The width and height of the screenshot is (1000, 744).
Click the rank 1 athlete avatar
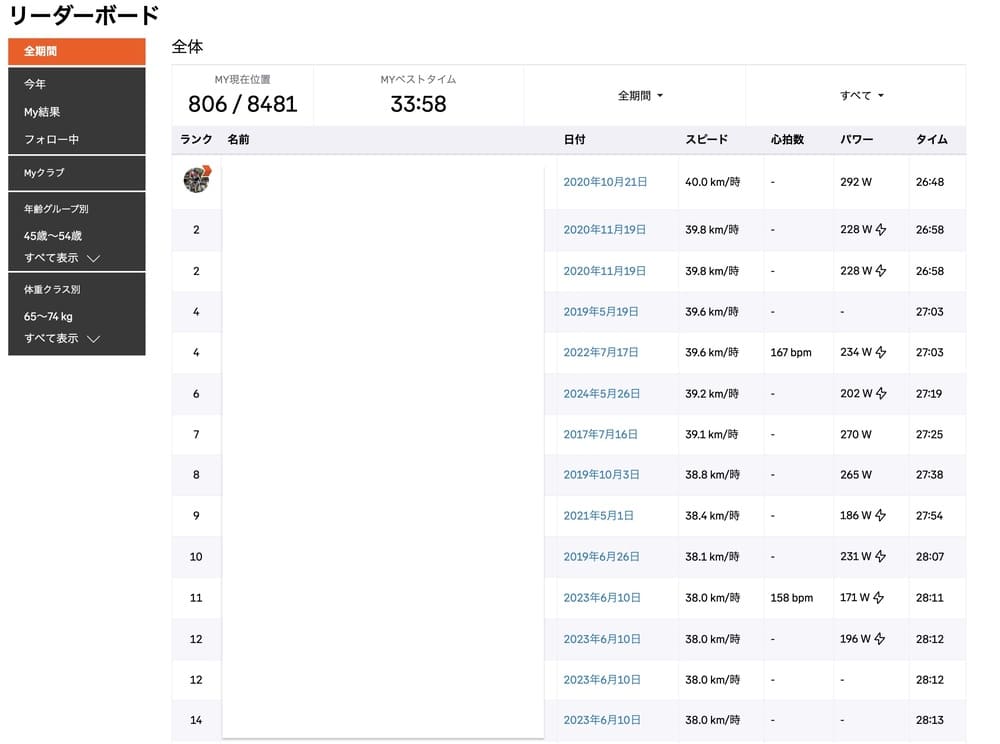click(197, 180)
